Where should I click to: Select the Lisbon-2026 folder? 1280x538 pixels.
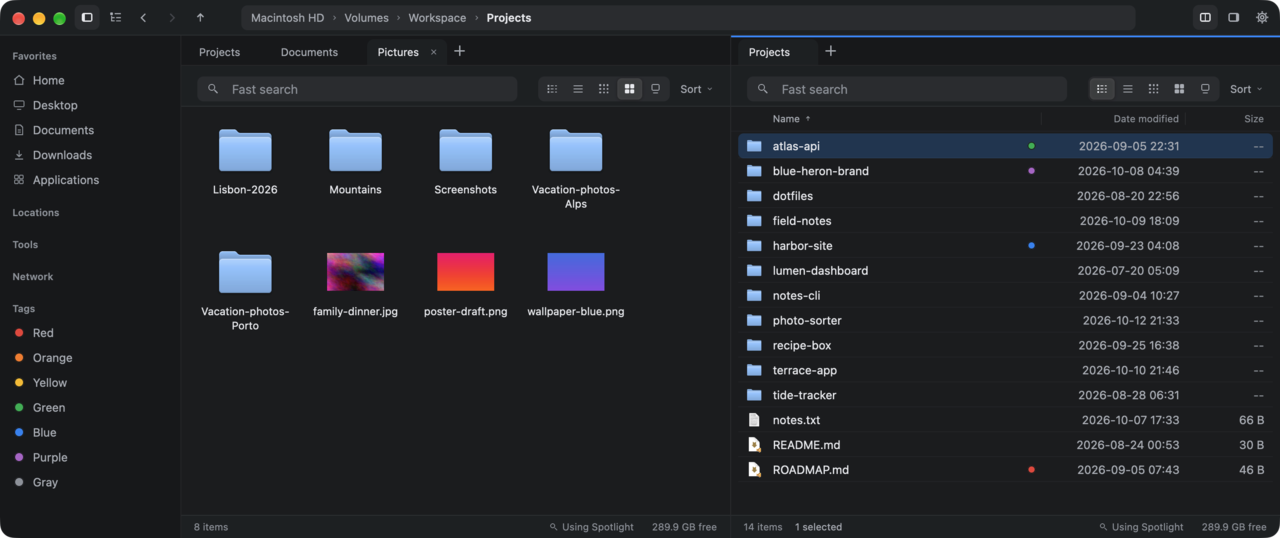pyautogui.click(x=245, y=161)
